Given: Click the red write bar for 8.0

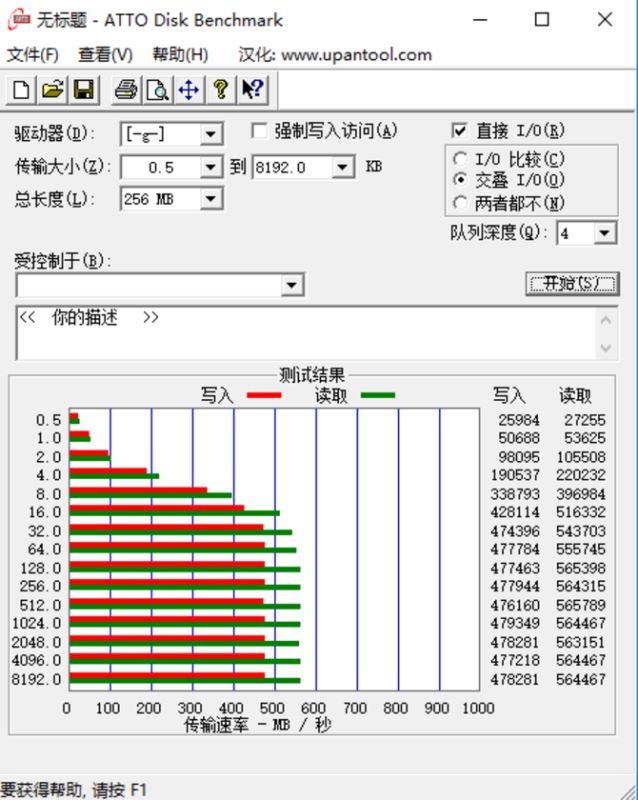Looking at the screenshot, I should 138,490.
